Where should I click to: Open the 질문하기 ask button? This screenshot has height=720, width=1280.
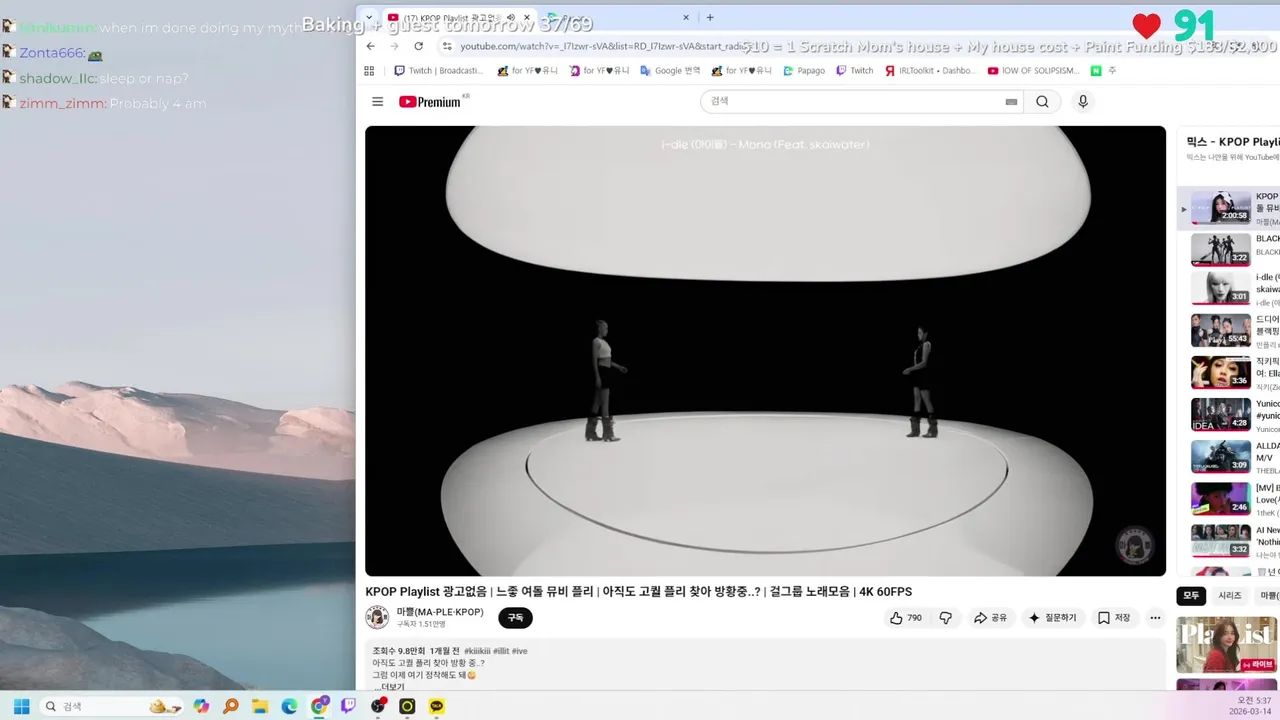coord(1053,618)
